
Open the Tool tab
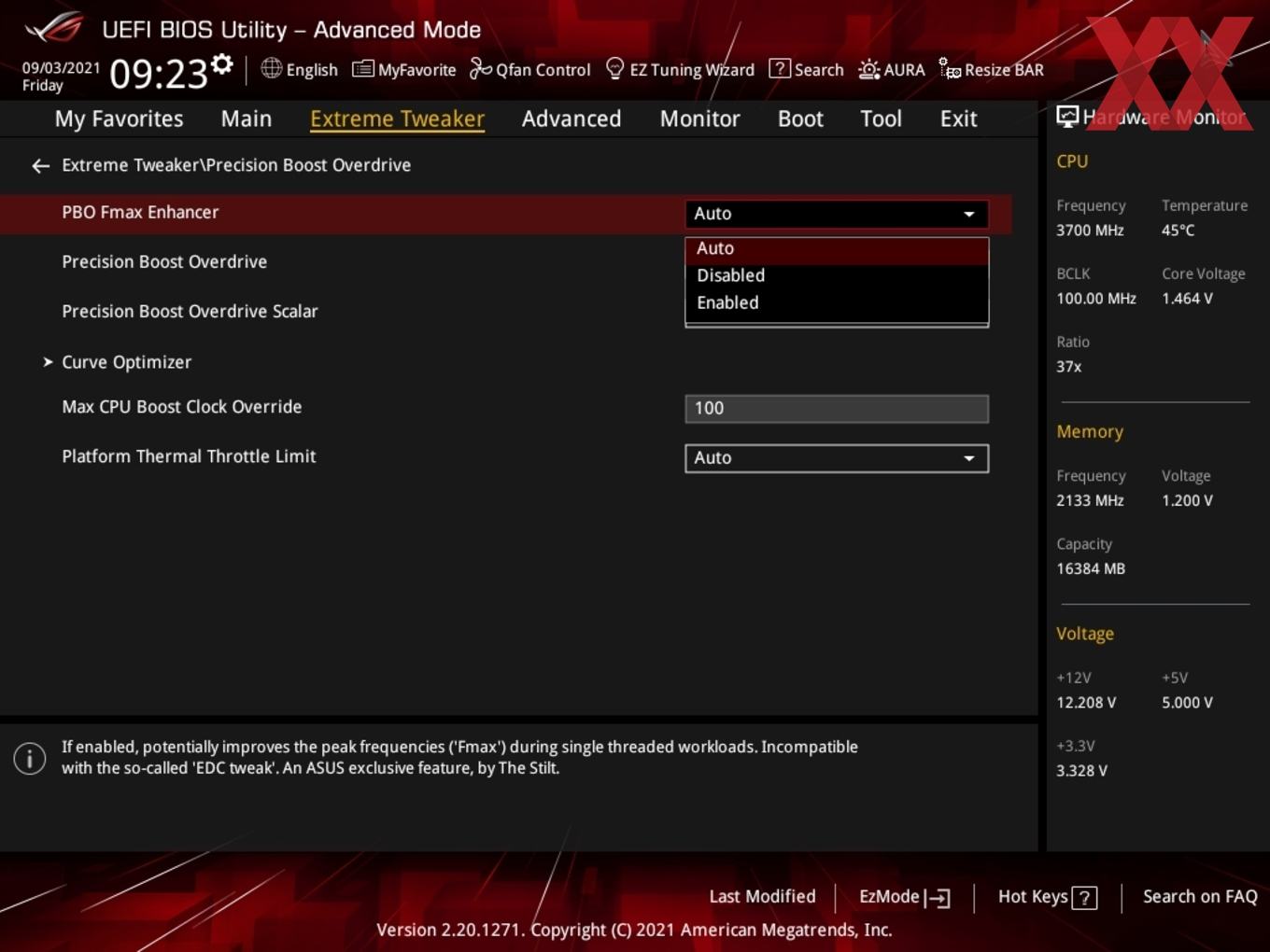click(881, 119)
